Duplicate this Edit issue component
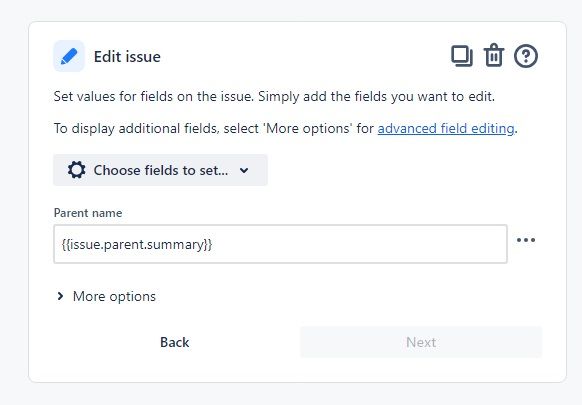582x405 pixels. coord(462,56)
